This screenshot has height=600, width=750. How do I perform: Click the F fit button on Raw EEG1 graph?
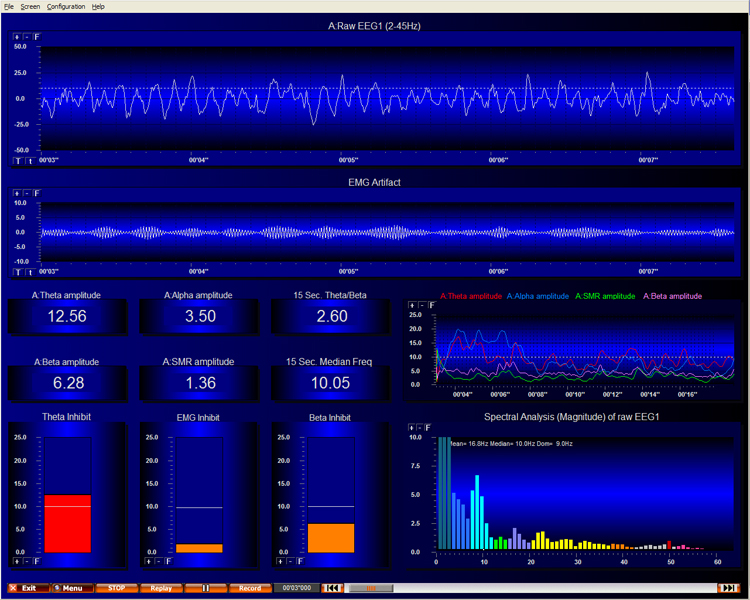pyautogui.click(x=38, y=37)
